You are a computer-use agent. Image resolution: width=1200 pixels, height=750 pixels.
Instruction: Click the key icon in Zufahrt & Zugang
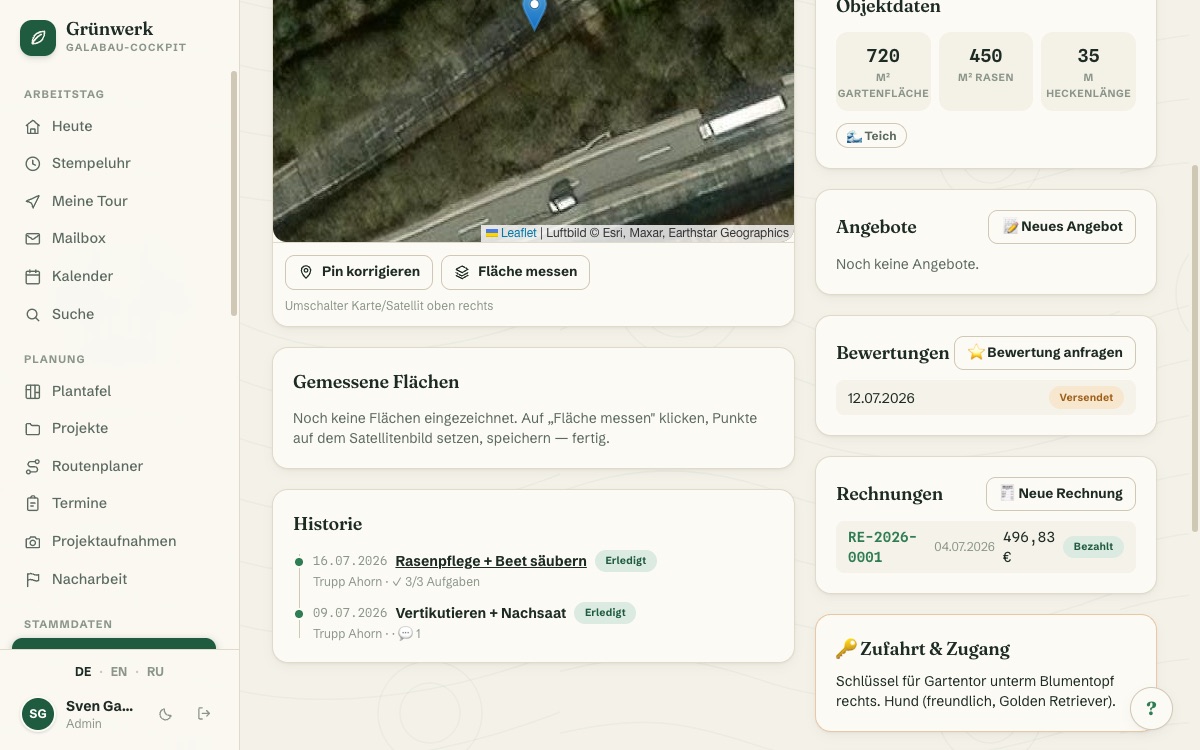pos(847,649)
